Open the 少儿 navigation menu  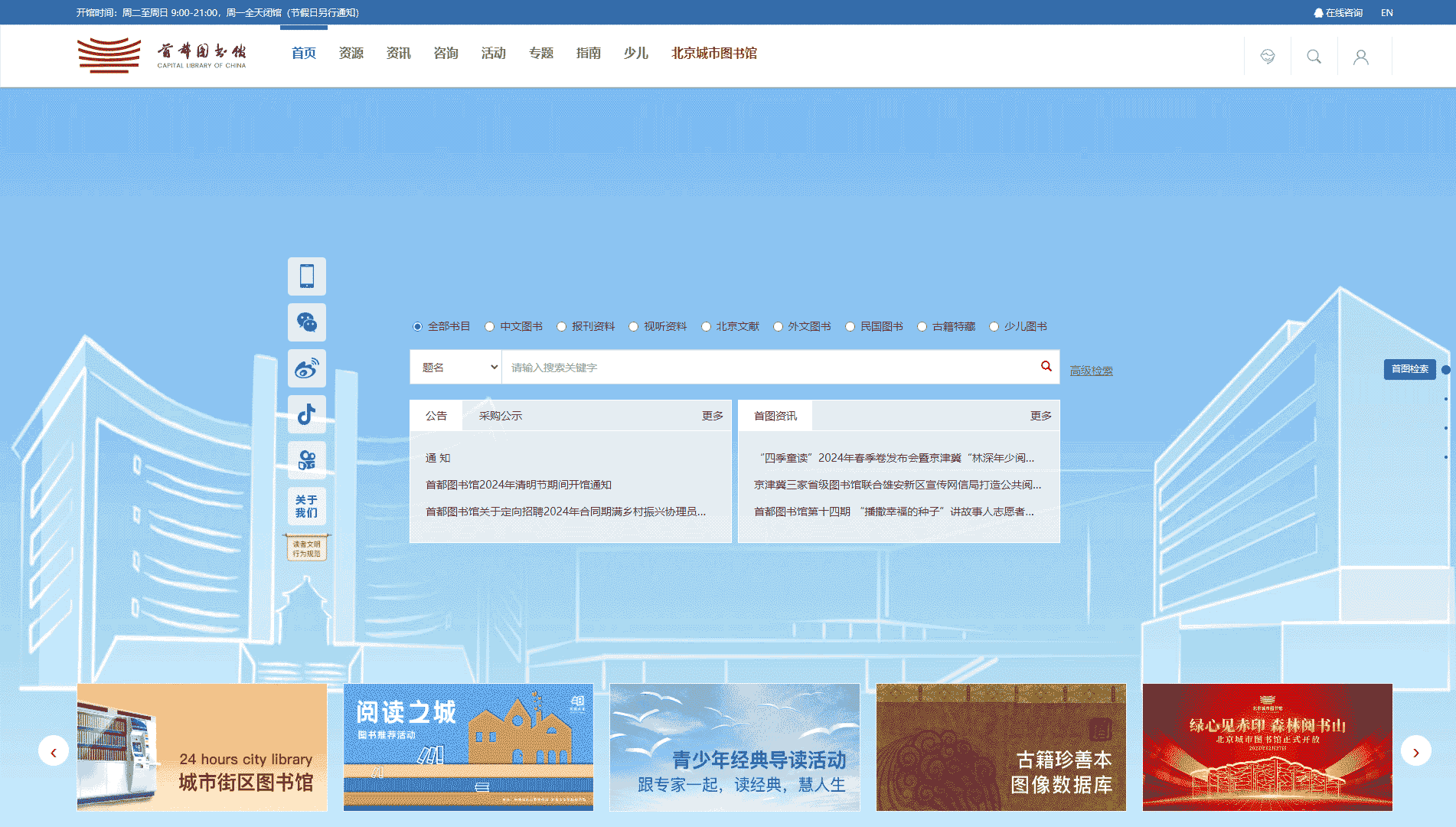pyautogui.click(x=636, y=53)
